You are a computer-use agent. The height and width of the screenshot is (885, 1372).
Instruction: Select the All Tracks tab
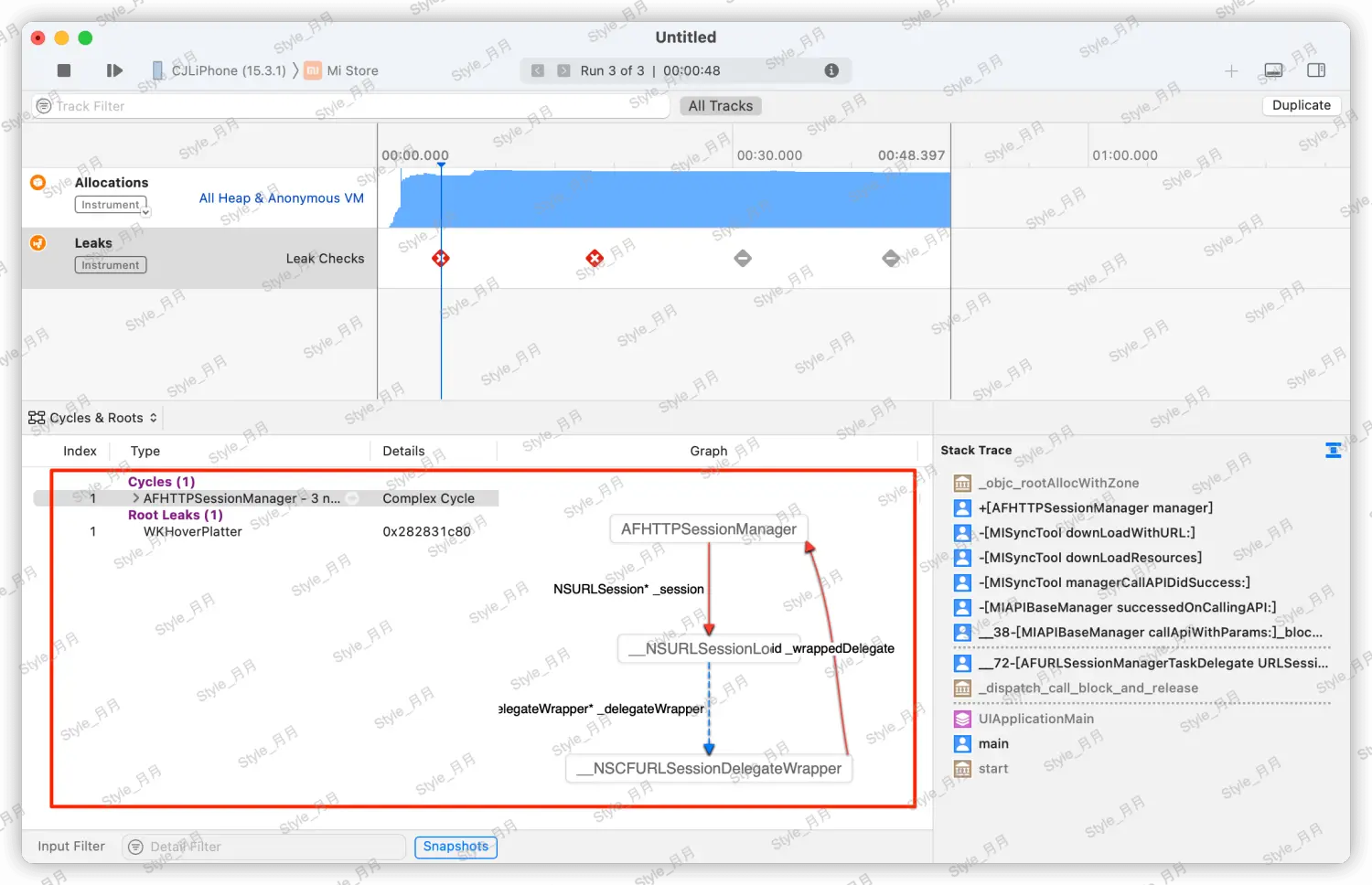pyautogui.click(x=720, y=106)
